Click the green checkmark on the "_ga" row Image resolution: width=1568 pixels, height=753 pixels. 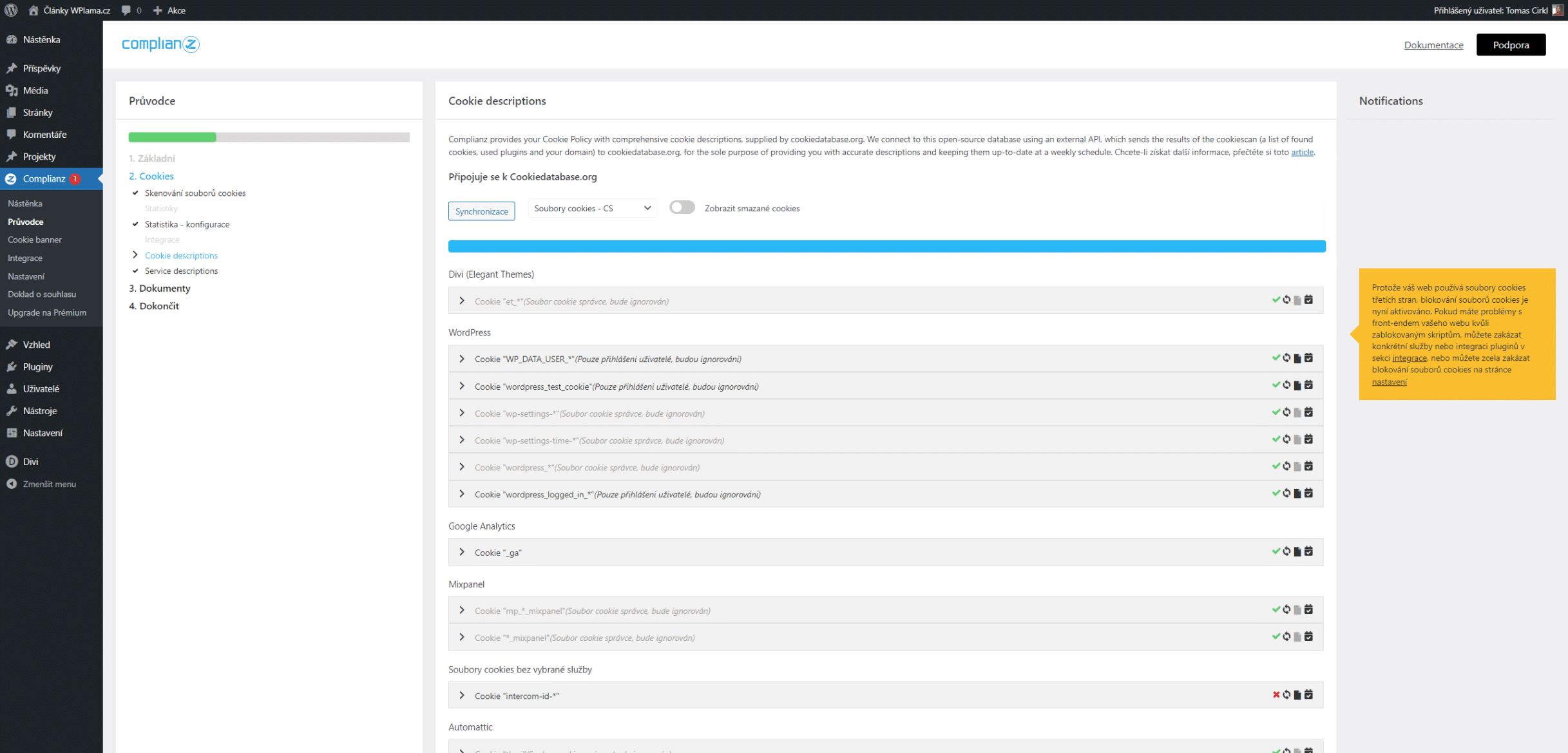pyautogui.click(x=1276, y=551)
